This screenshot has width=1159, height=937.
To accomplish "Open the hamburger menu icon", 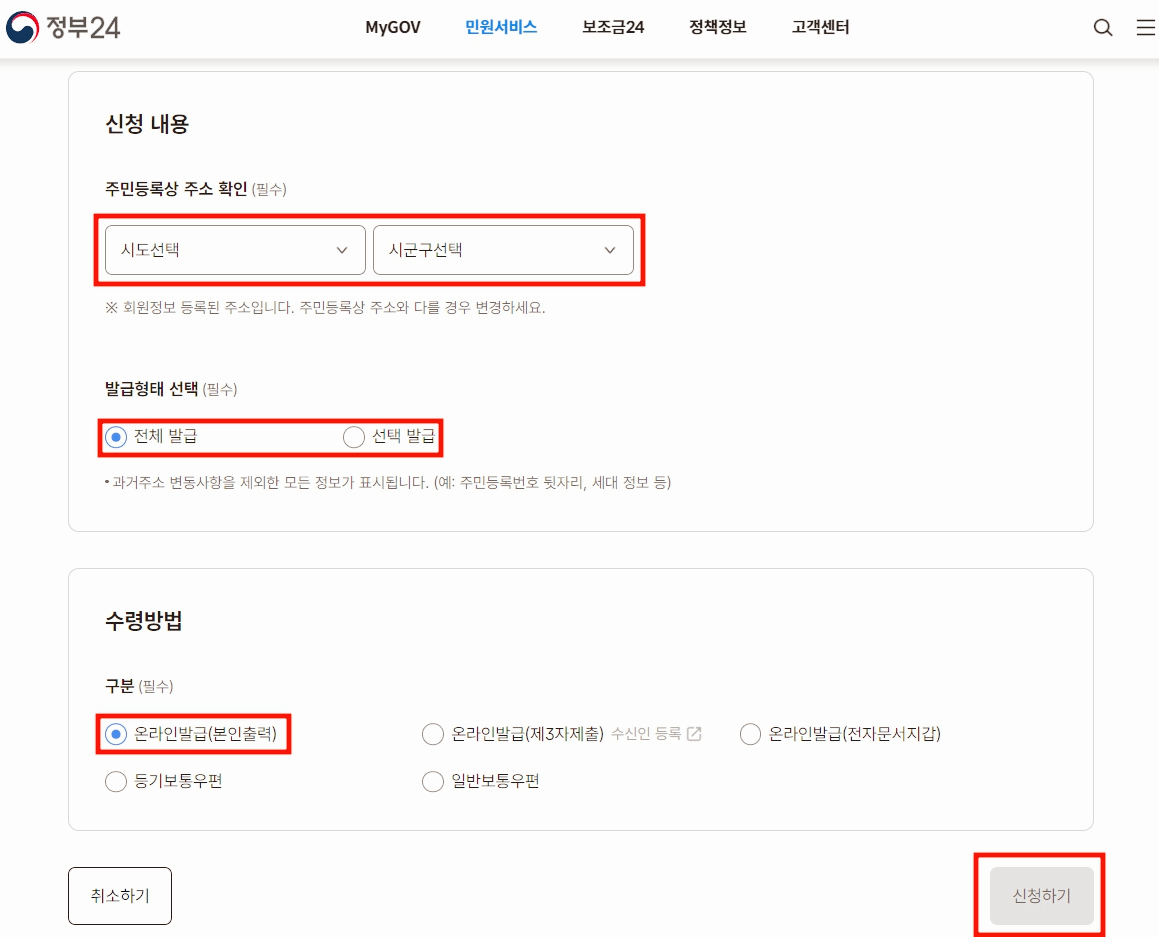I will (1144, 27).
